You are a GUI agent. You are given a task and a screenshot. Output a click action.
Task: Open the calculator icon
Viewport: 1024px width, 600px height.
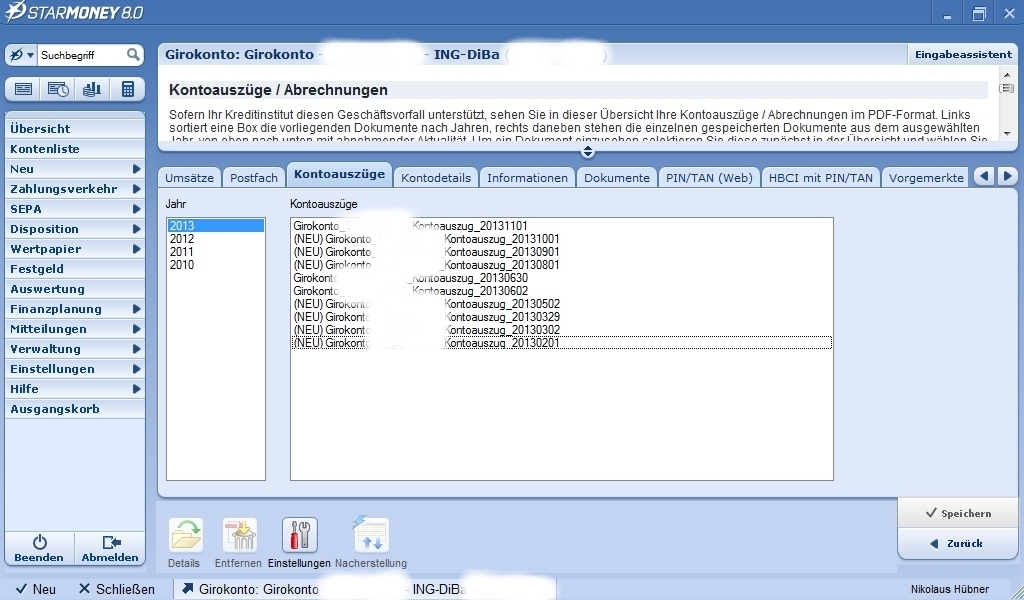pyautogui.click(x=127, y=89)
